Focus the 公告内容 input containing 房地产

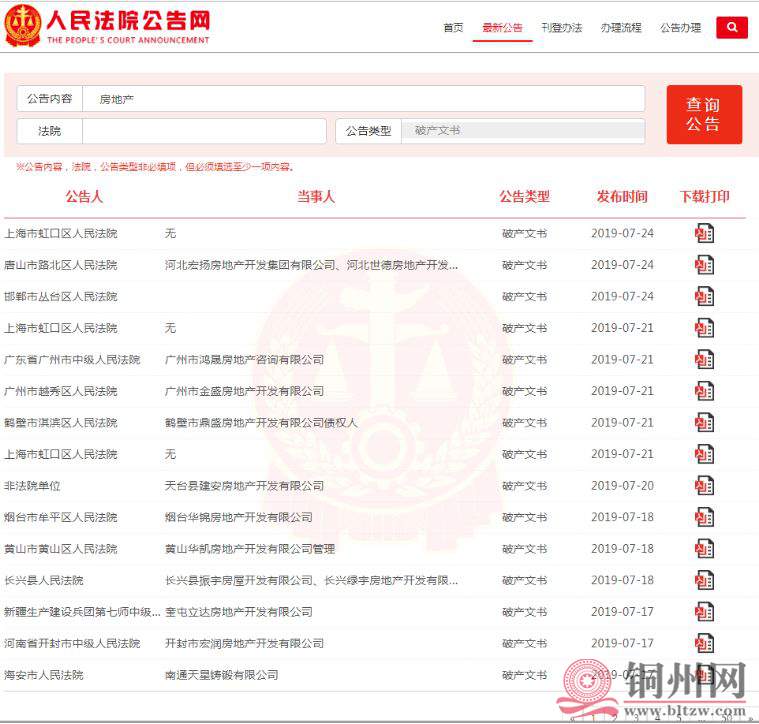[364, 99]
